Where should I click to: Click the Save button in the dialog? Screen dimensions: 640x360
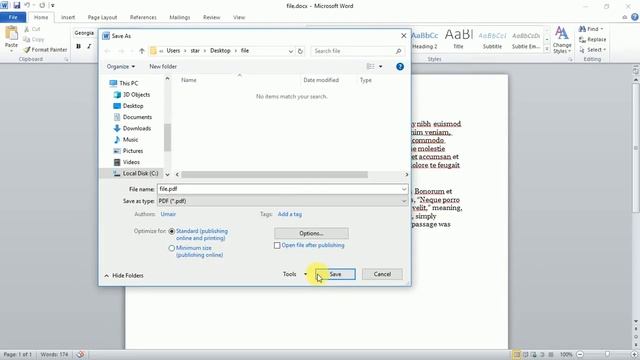pos(335,274)
